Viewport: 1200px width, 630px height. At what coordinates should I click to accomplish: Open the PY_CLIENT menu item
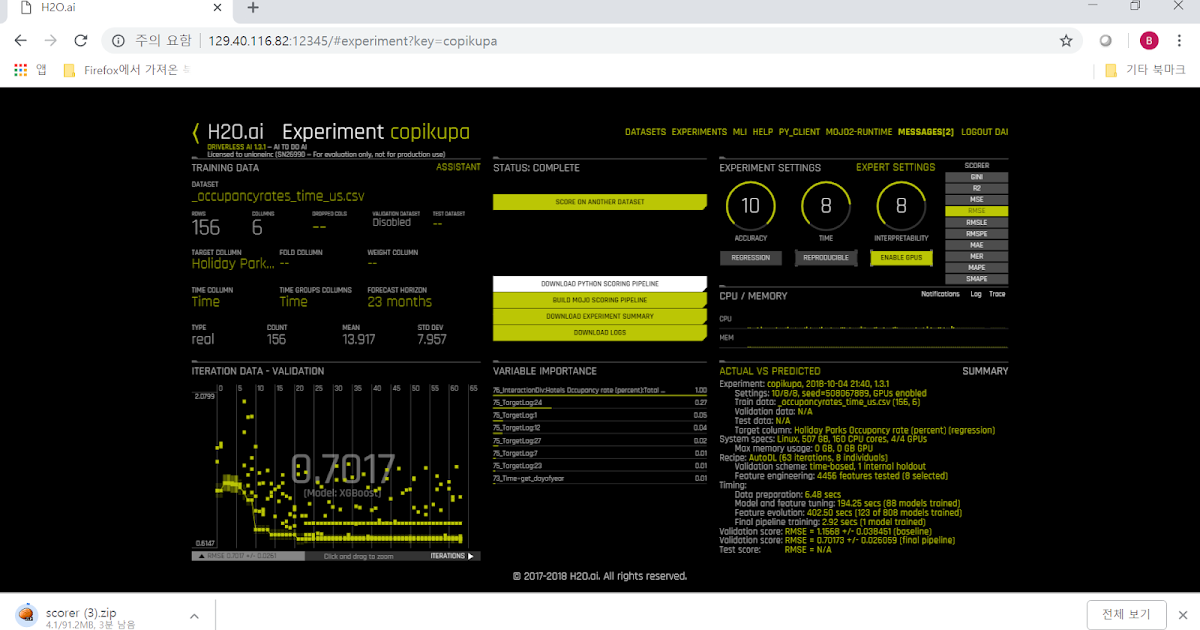799,132
